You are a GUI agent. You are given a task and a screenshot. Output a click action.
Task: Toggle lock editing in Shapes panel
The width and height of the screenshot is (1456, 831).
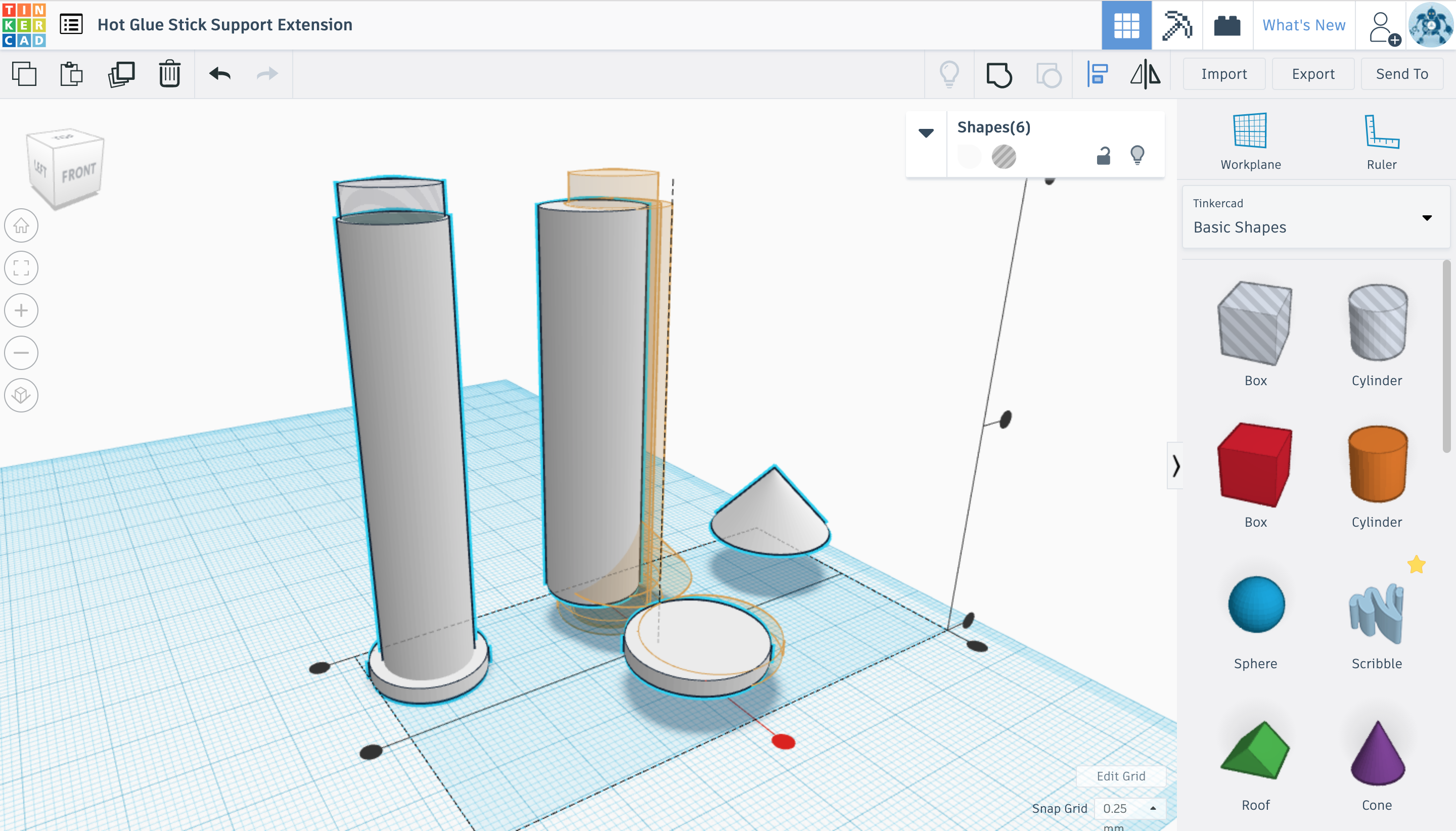point(1103,156)
